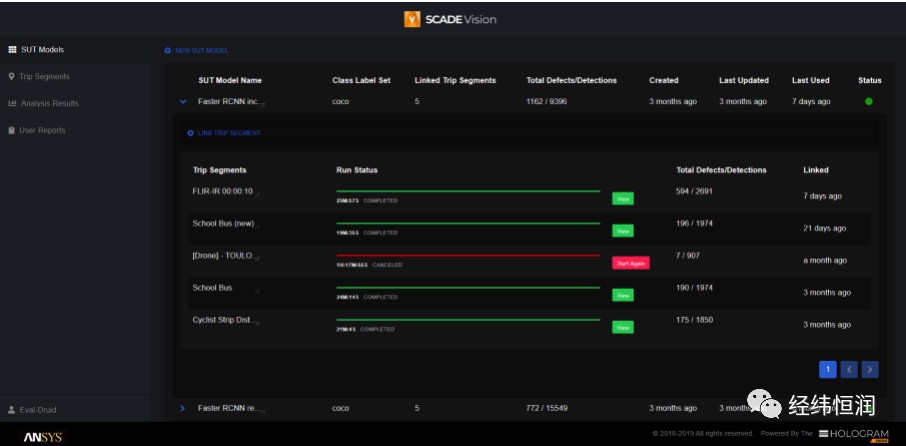Click the User Reports clipboard icon
Viewport: 906px width, 446px height.
coord(12,130)
